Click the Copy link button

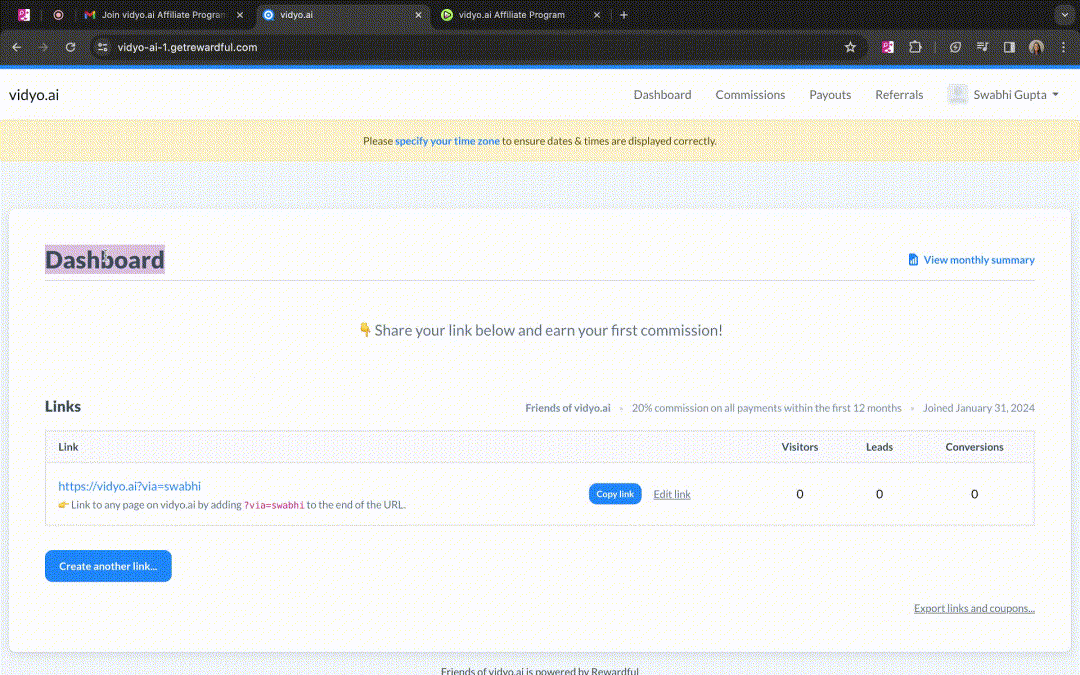(x=615, y=494)
